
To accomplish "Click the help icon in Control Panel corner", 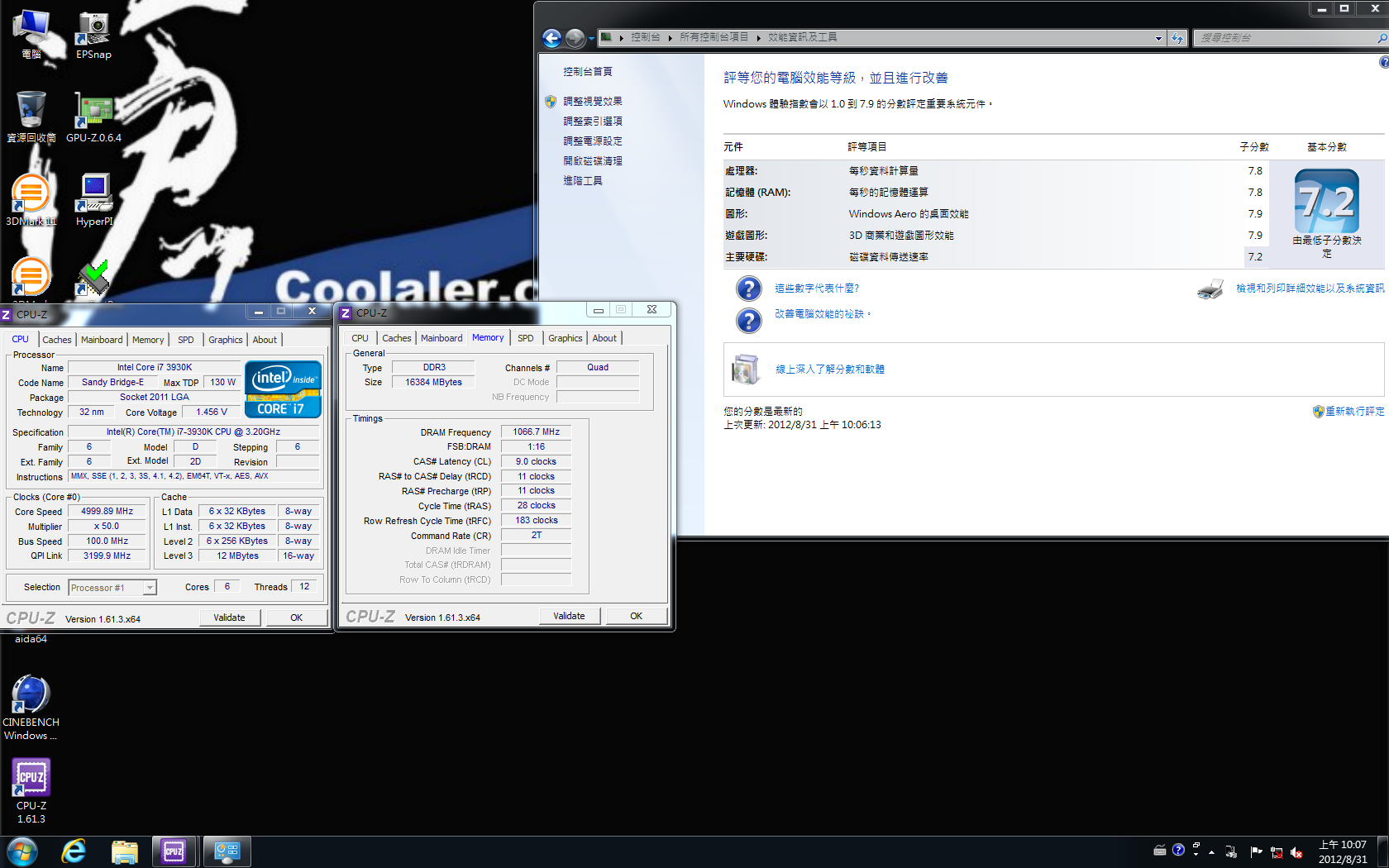I will 1383,62.
